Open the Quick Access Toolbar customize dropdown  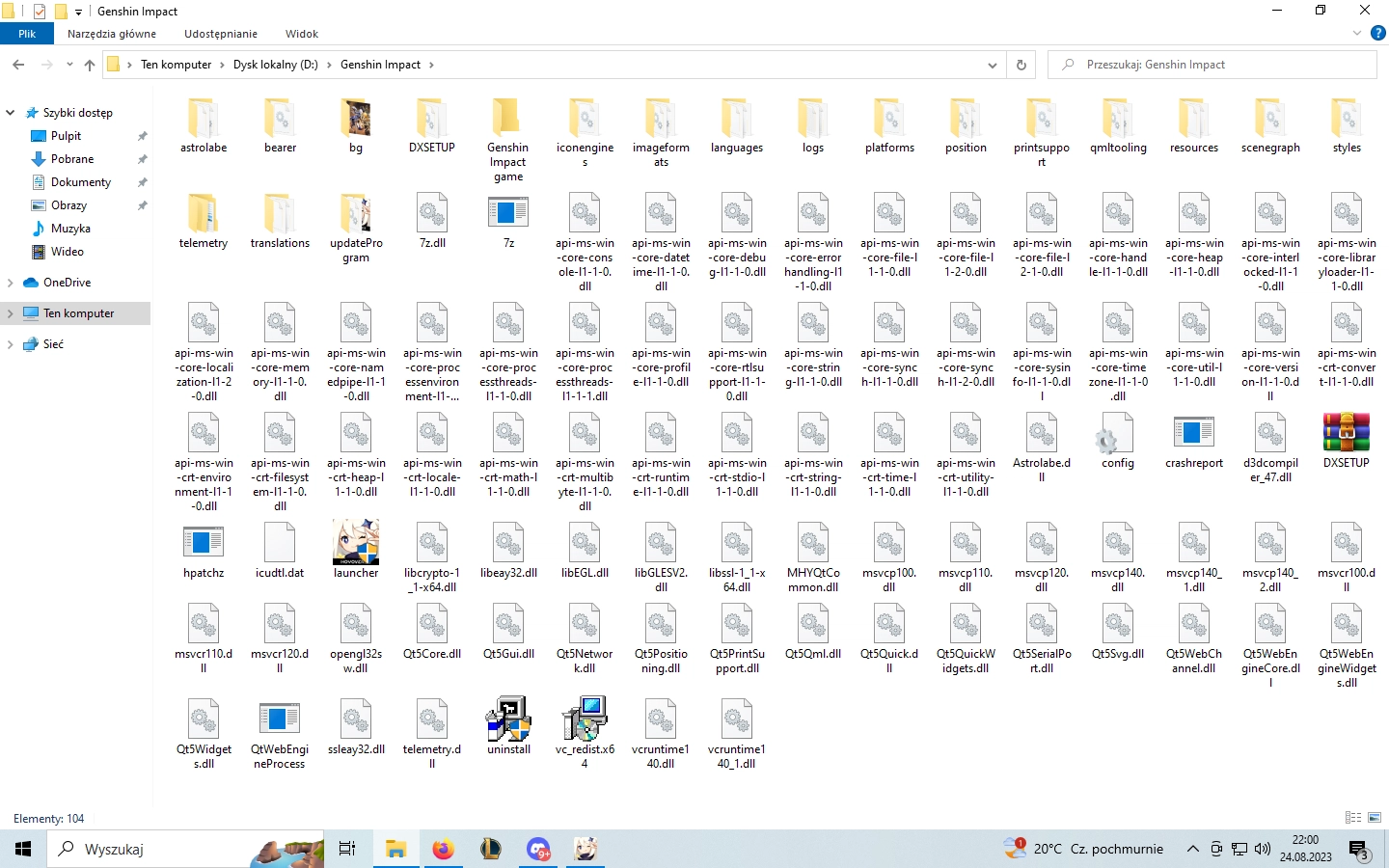(x=78, y=12)
